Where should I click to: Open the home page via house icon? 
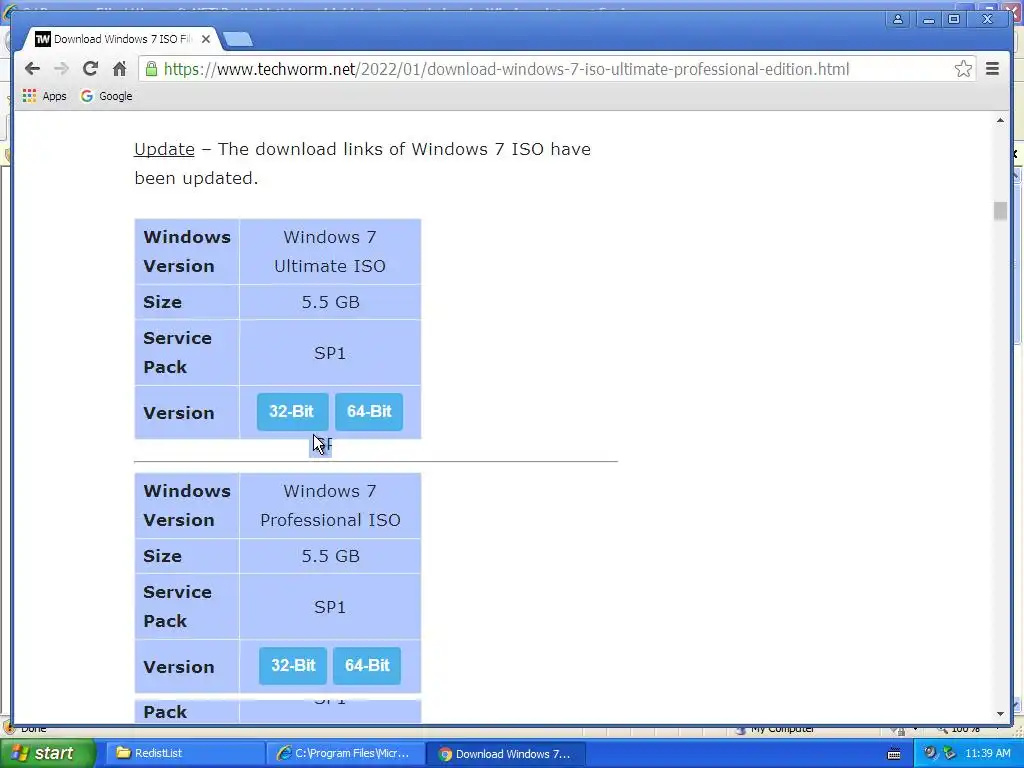[120, 69]
